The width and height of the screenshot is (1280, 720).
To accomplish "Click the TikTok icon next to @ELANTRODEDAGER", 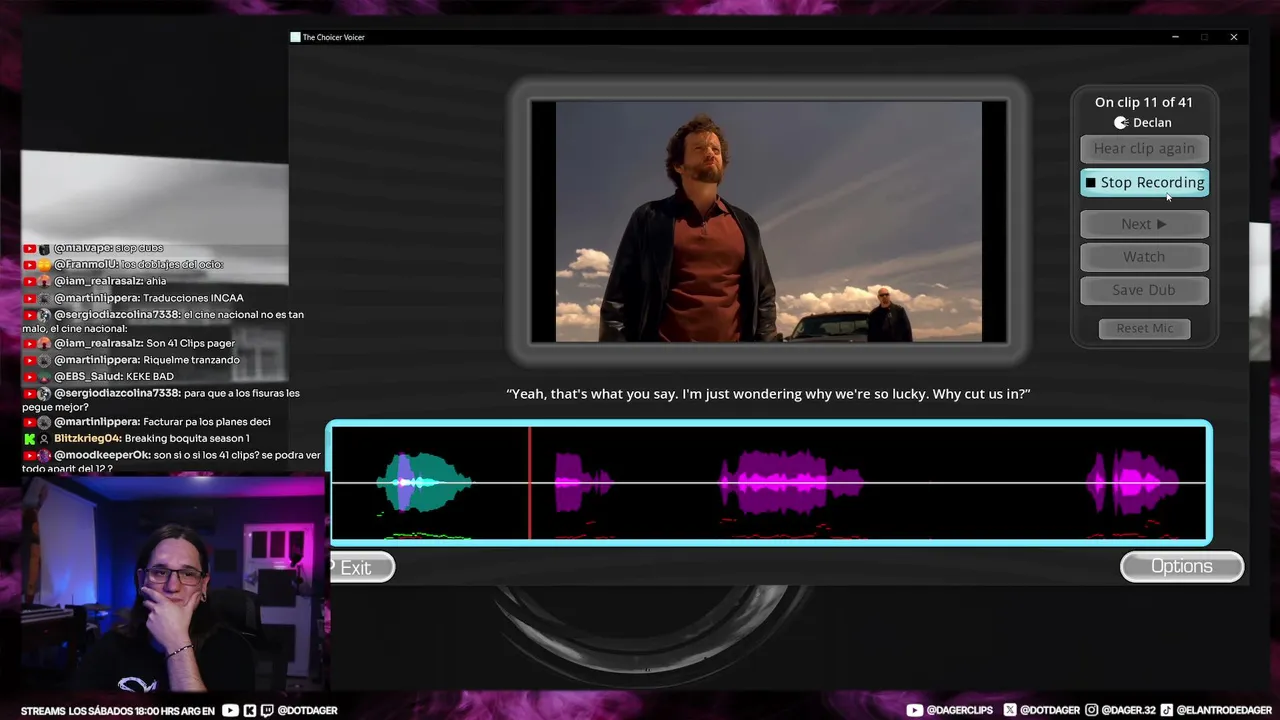I will tap(1166, 710).
